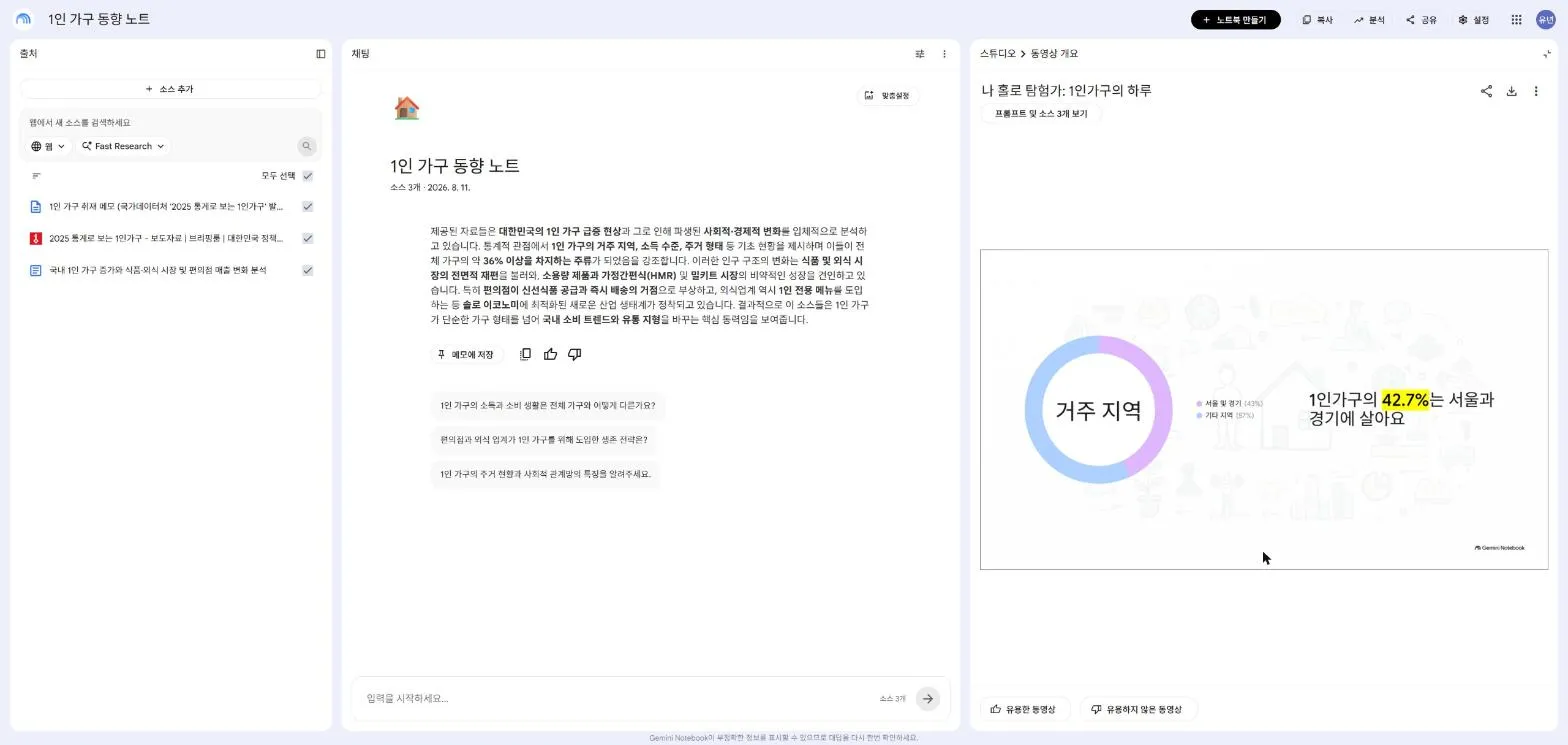Click the source search magnifier button
1568x745 pixels.
307,146
